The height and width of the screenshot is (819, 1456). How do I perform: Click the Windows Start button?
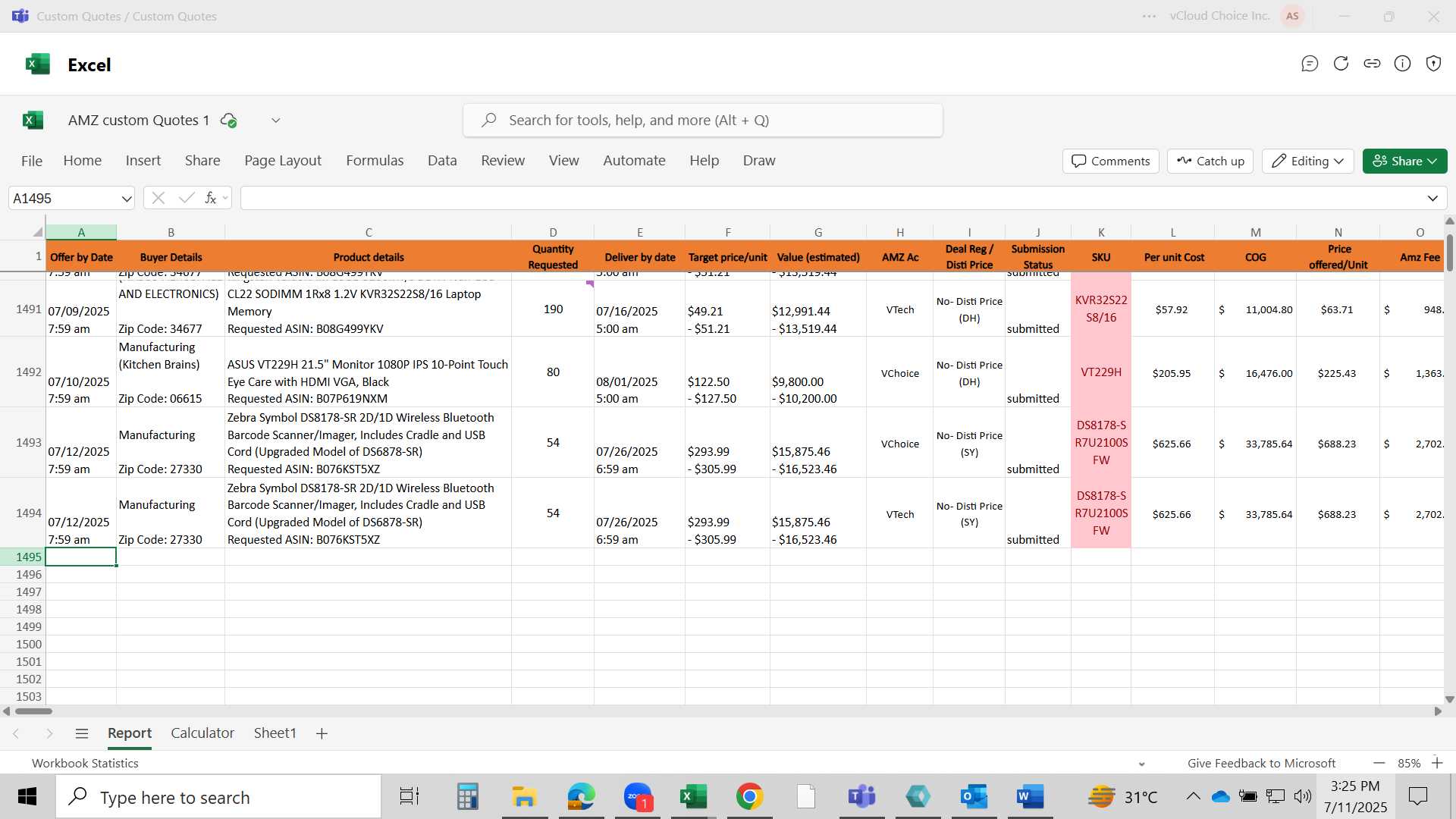click(x=27, y=796)
